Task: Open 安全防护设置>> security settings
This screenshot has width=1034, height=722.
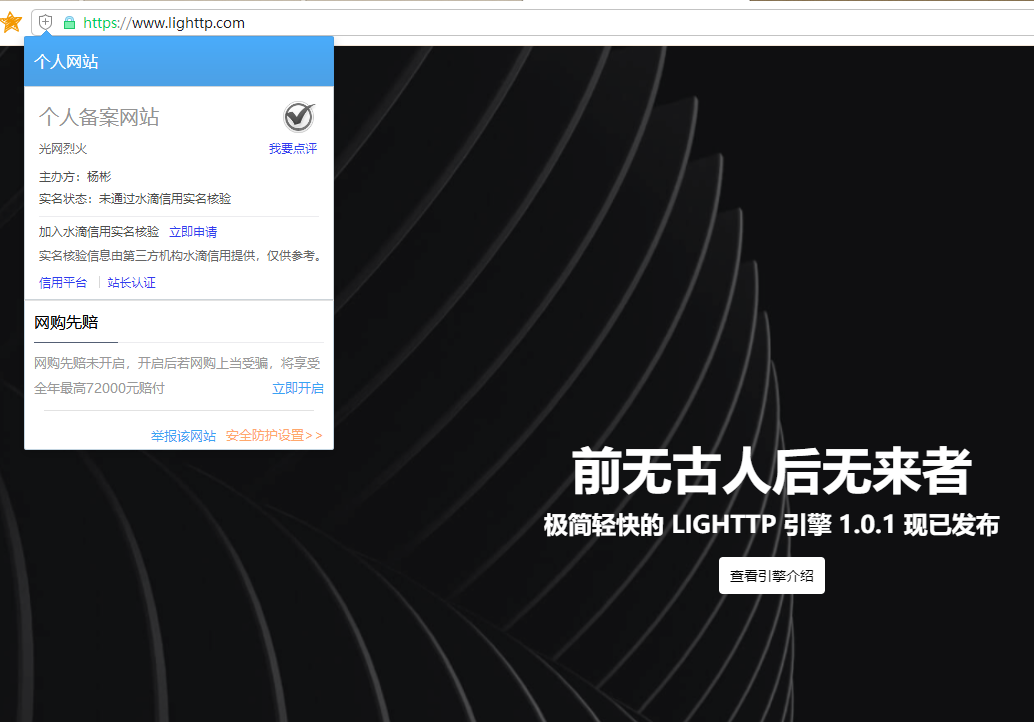Action: (274, 435)
